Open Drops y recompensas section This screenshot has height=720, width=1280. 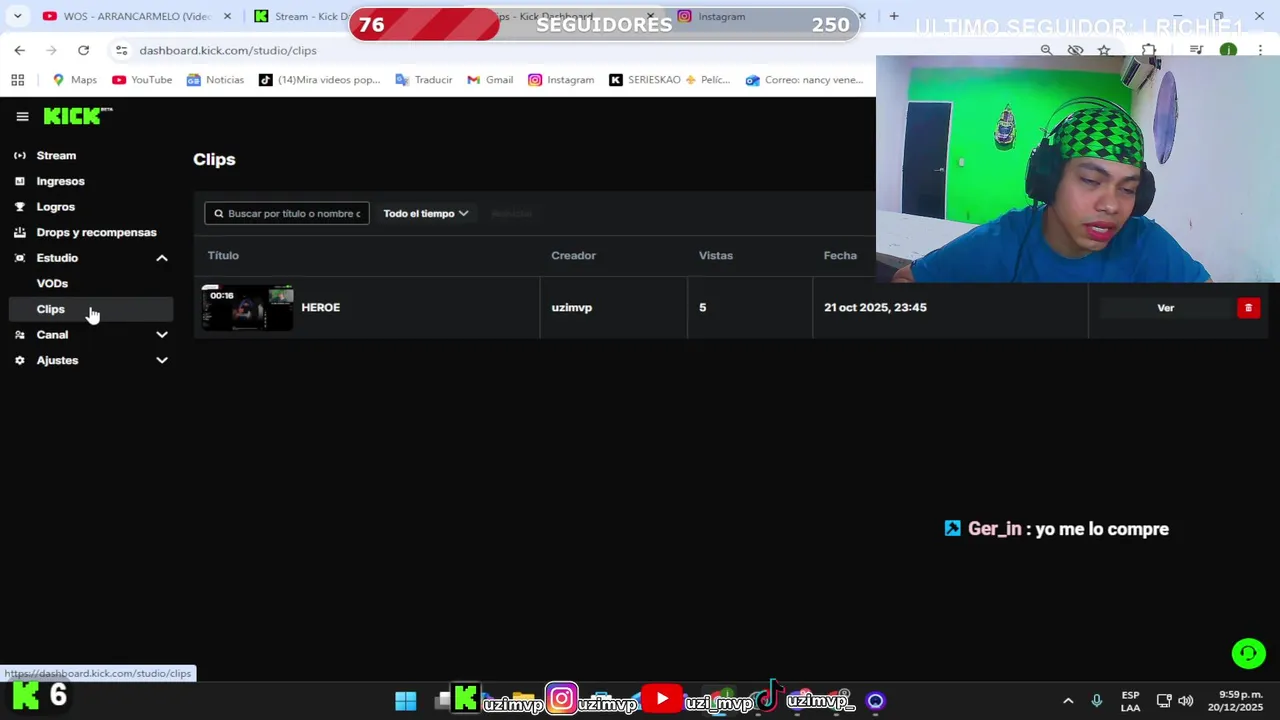coord(96,232)
